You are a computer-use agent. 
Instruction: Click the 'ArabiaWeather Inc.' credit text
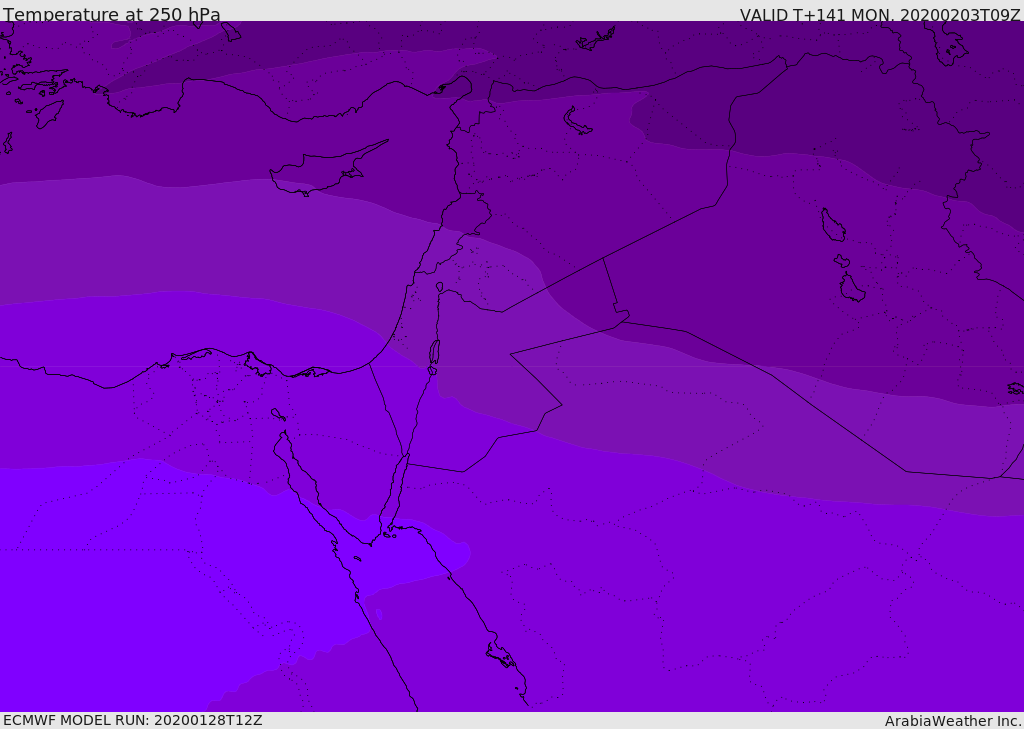953,721
